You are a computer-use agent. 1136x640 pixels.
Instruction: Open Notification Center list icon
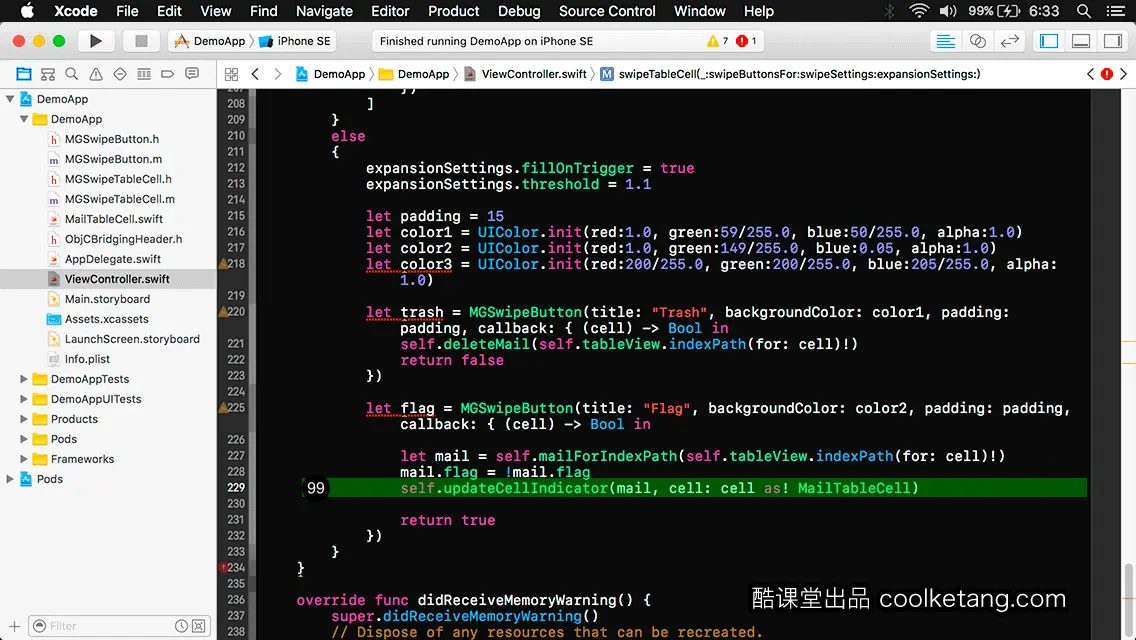pos(1116,11)
